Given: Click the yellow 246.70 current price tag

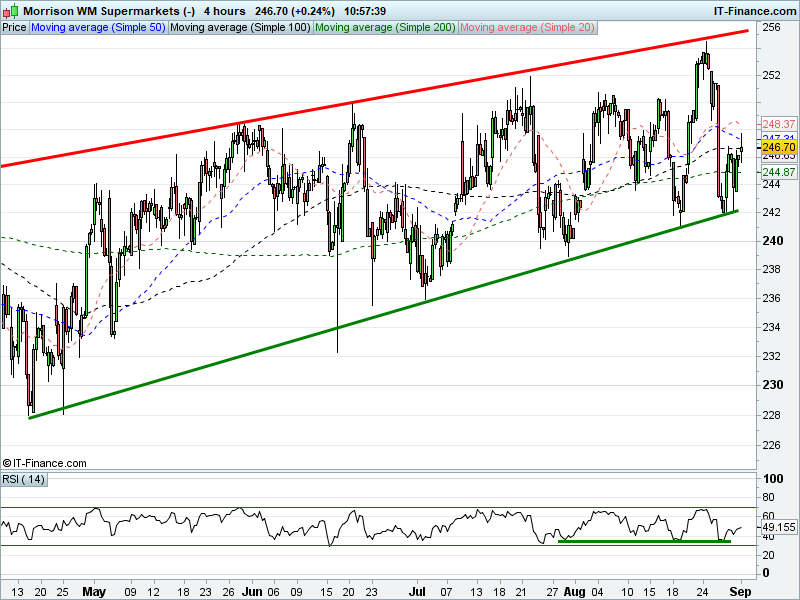Looking at the screenshot, I should (x=779, y=147).
